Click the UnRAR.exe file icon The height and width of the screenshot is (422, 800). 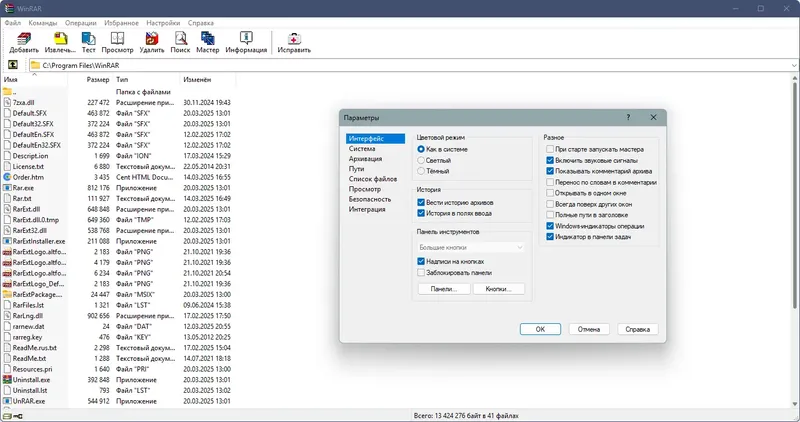pyautogui.click(x=7, y=401)
